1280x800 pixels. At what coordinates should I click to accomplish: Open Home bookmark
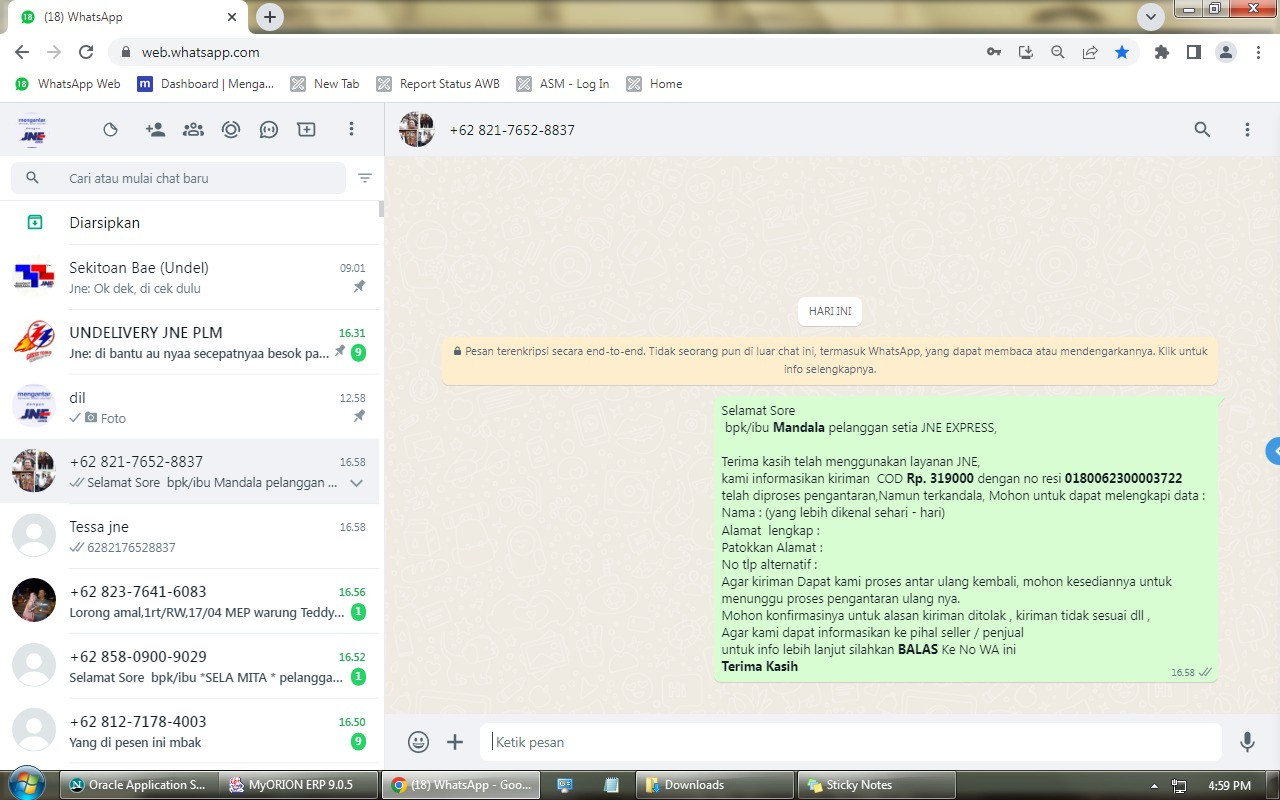pyautogui.click(x=654, y=84)
